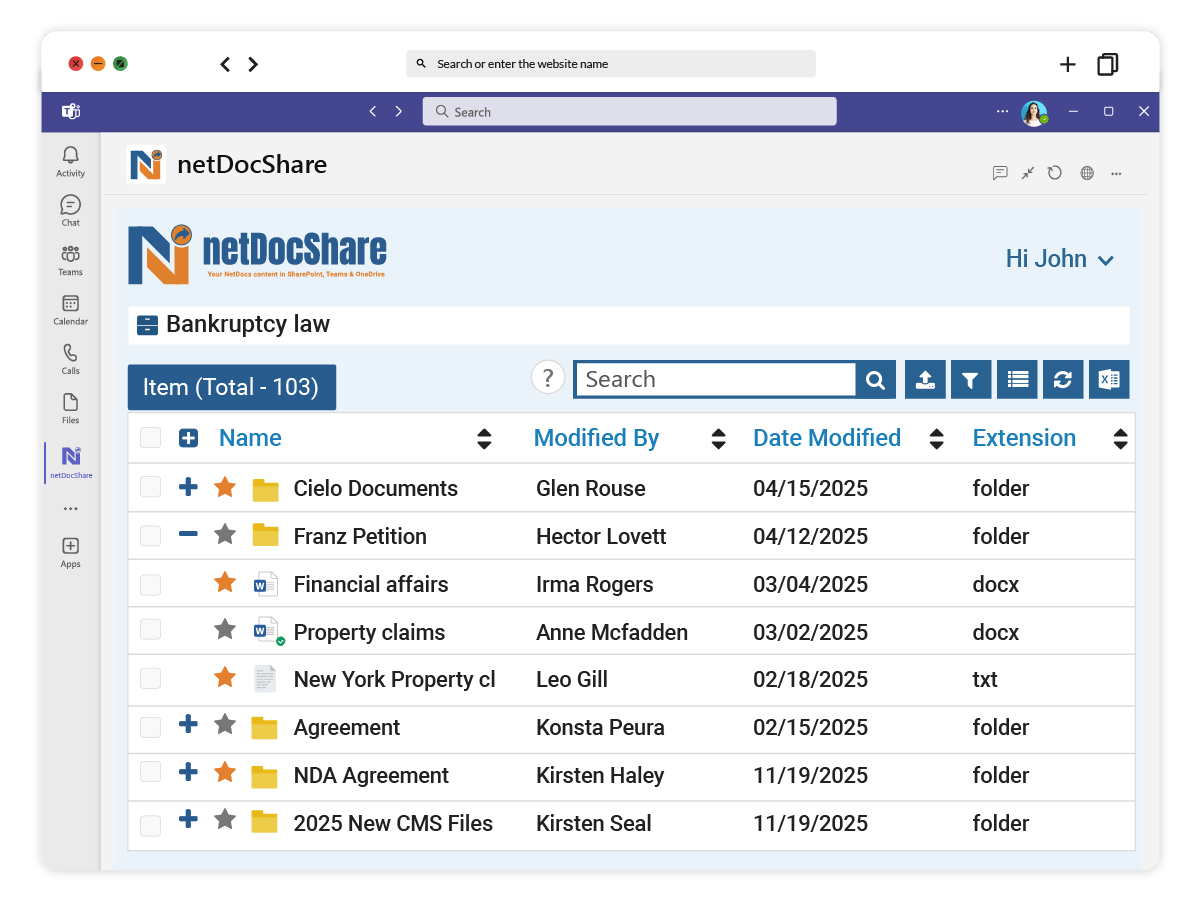Click the browser address bar
This screenshot has height=901, width=1201.
point(611,63)
